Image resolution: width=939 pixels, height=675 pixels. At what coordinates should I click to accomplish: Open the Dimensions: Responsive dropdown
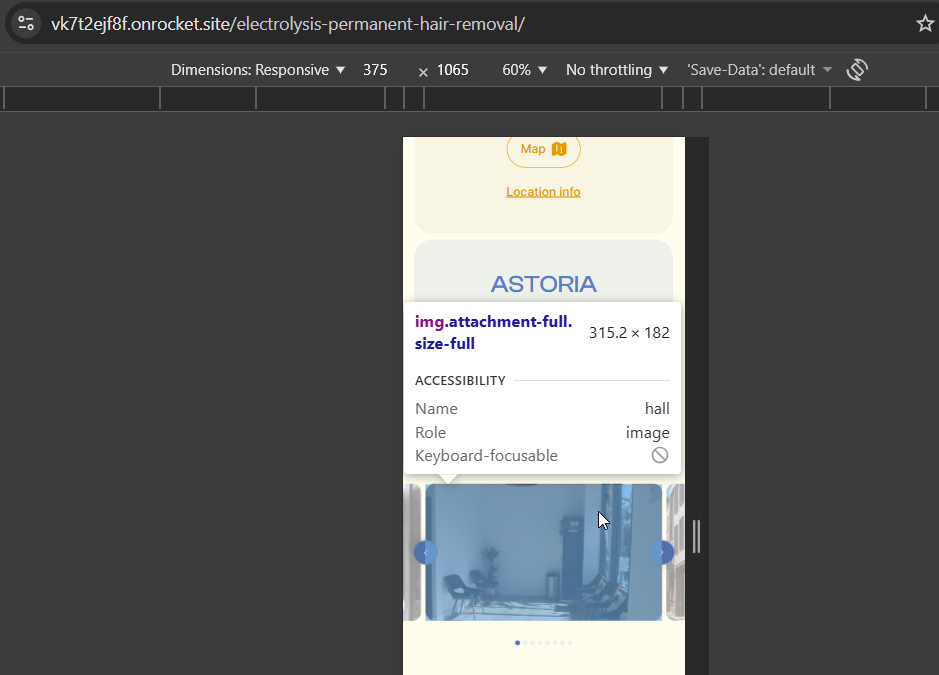pos(258,70)
